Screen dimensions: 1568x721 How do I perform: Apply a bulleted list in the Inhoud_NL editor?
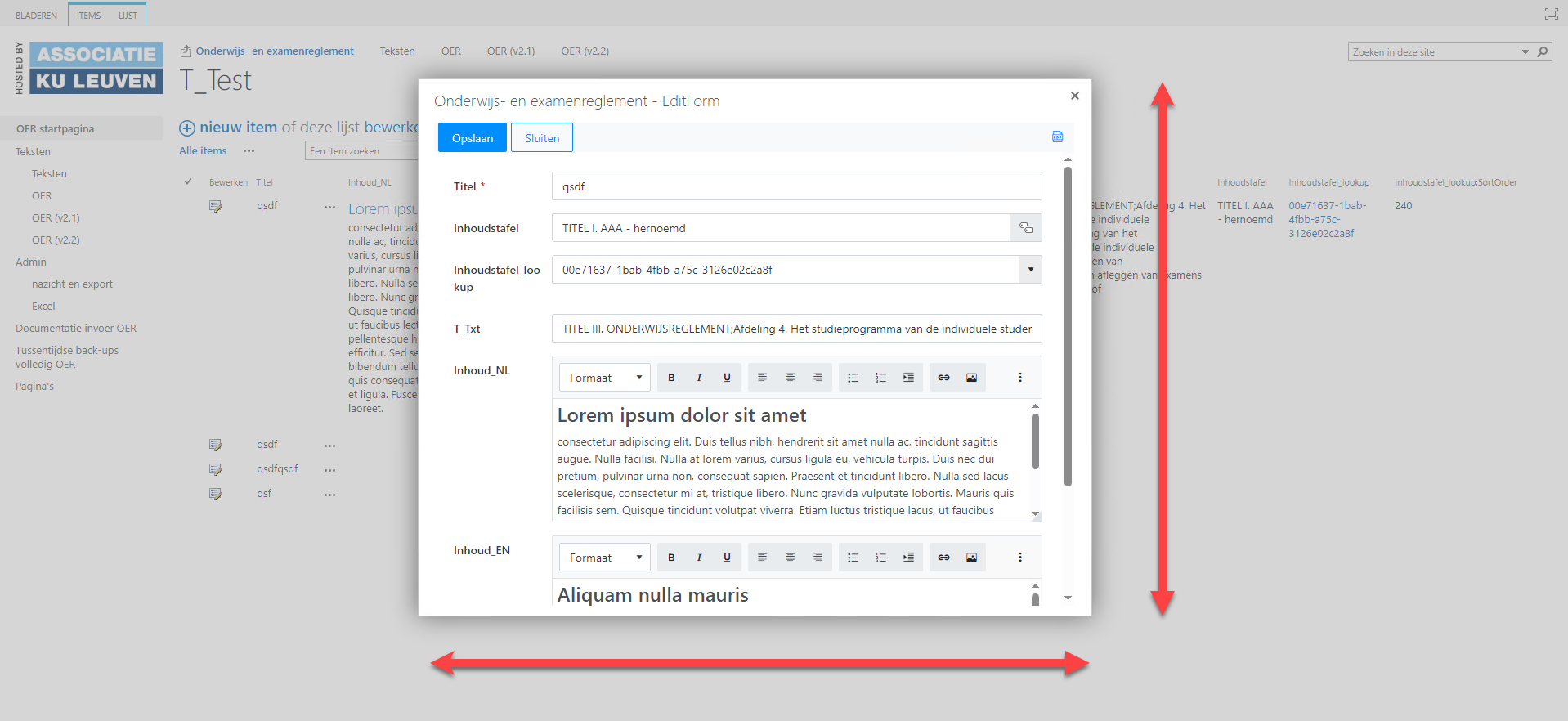click(x=853, y=378)
